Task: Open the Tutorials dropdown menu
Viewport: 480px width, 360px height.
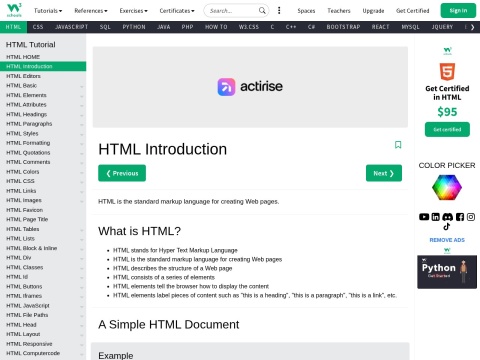Action: (x=48, y=11)
